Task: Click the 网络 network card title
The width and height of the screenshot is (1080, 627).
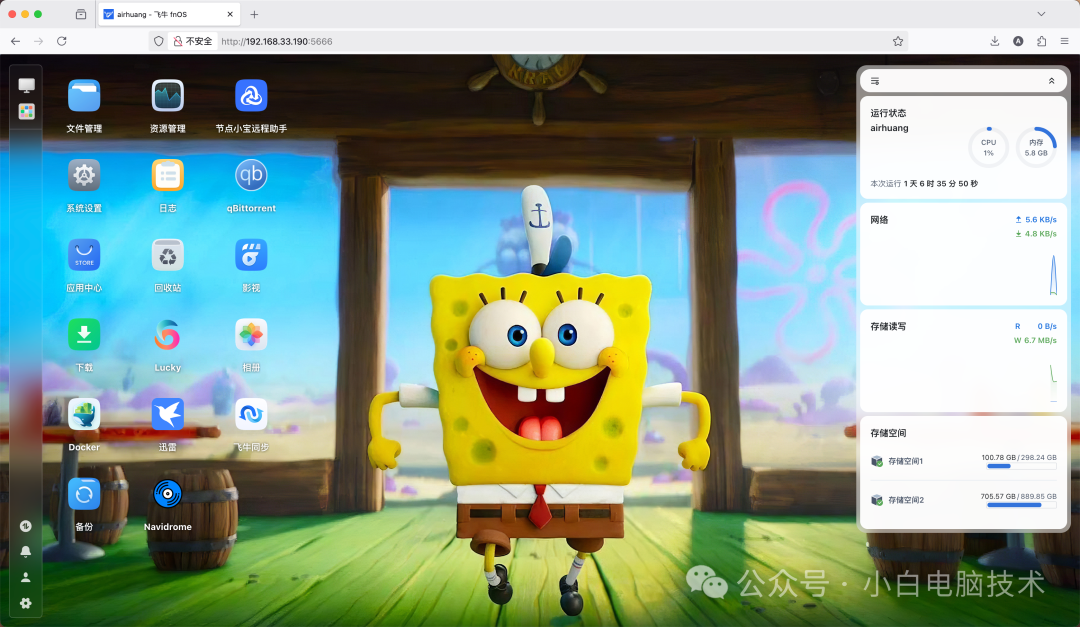Action: coord(879,220)
